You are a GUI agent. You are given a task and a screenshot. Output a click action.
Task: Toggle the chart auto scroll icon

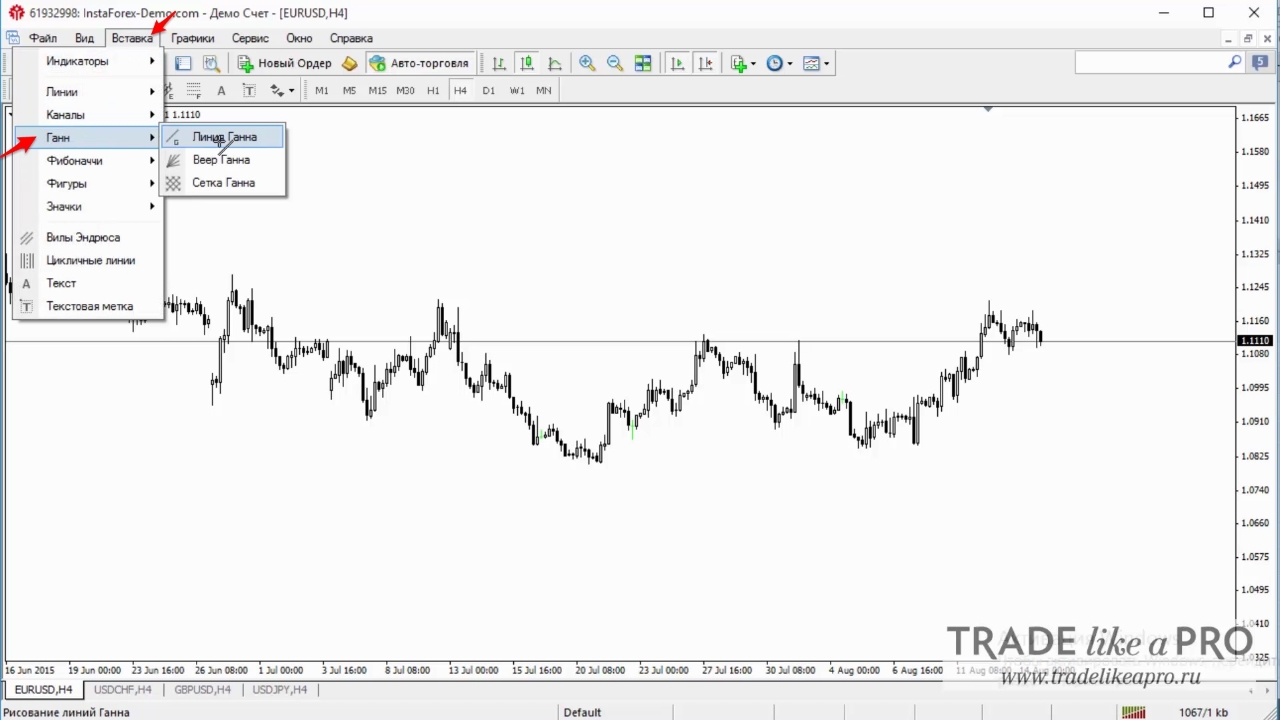pyautogui.click(x=677, y=63)
